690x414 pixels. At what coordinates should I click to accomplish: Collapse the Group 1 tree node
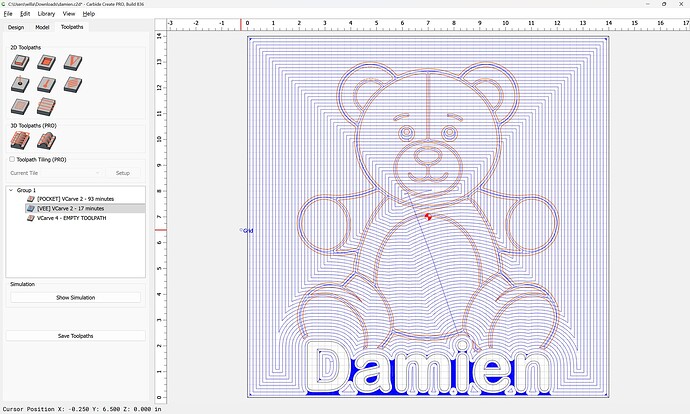[11, 190]
